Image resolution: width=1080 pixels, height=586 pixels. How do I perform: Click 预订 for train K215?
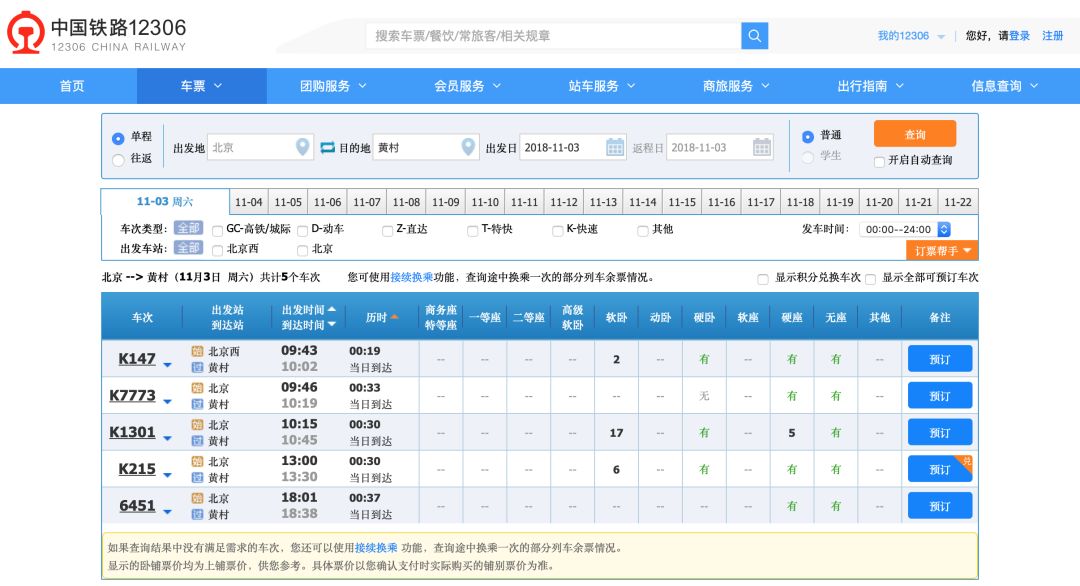click(x=939, y=468)
